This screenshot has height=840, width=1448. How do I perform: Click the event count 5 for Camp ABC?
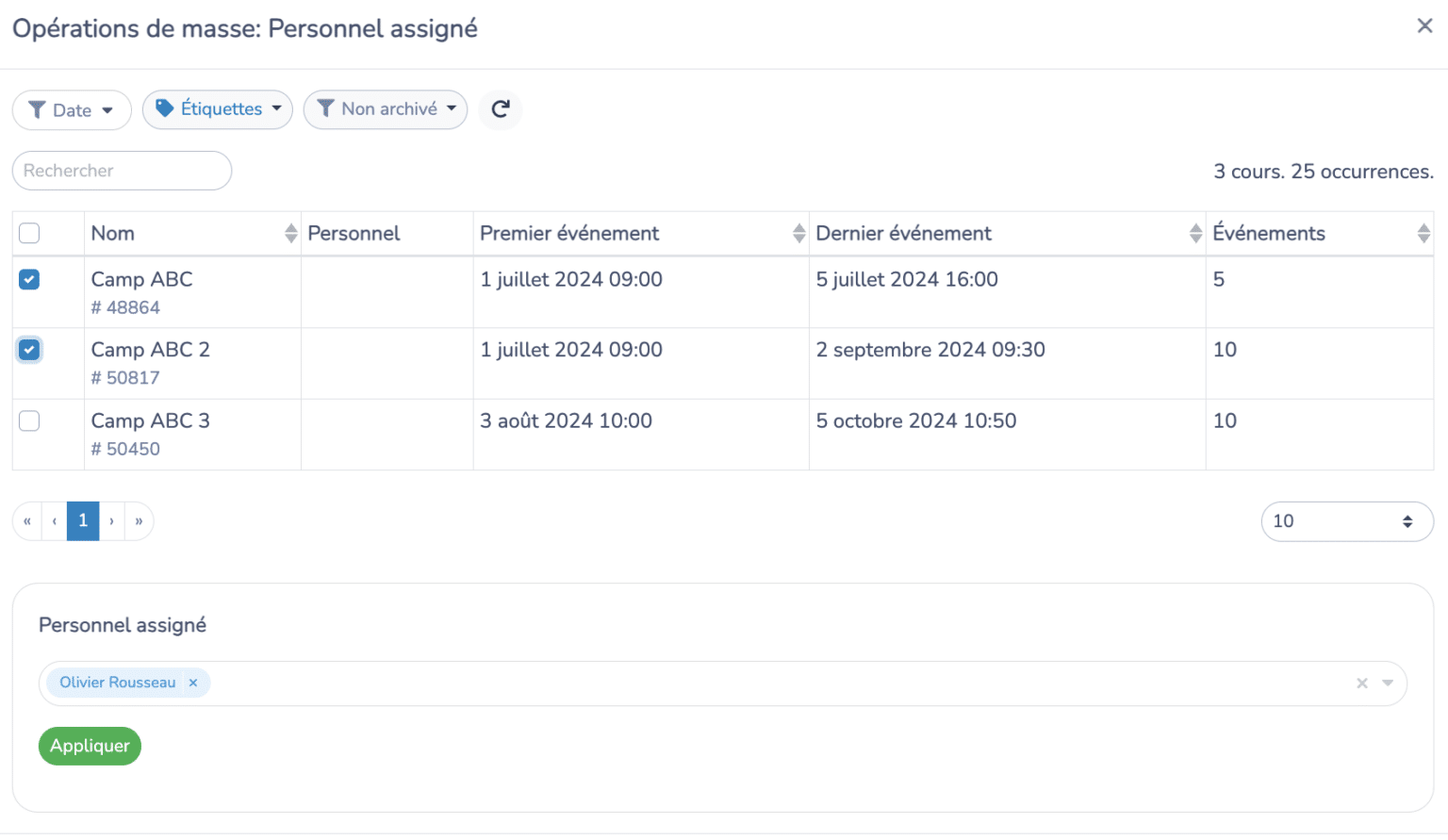(x=1219, y=279)
